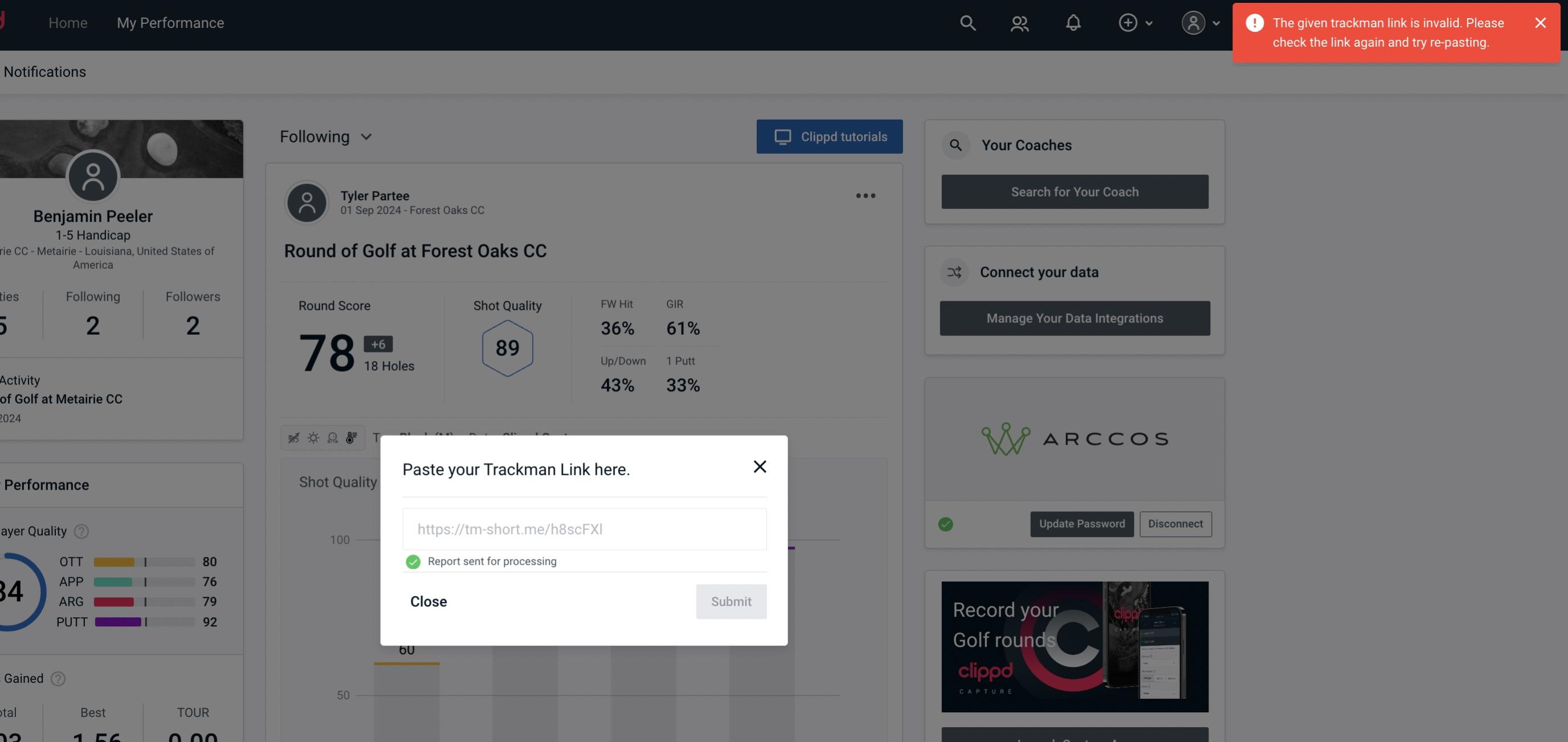Expand the Tyler Partee post options menu

point(866,195)
